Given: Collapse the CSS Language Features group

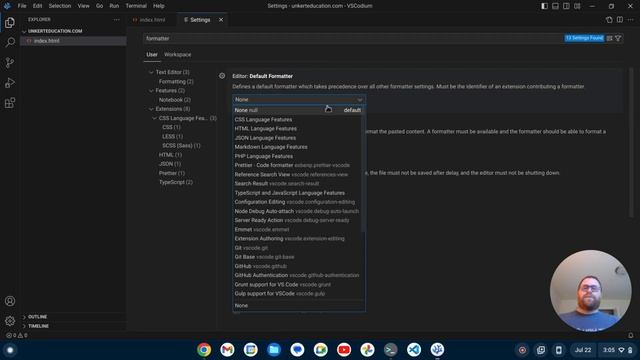Looking at the screenshot, I should pos(154,118).
